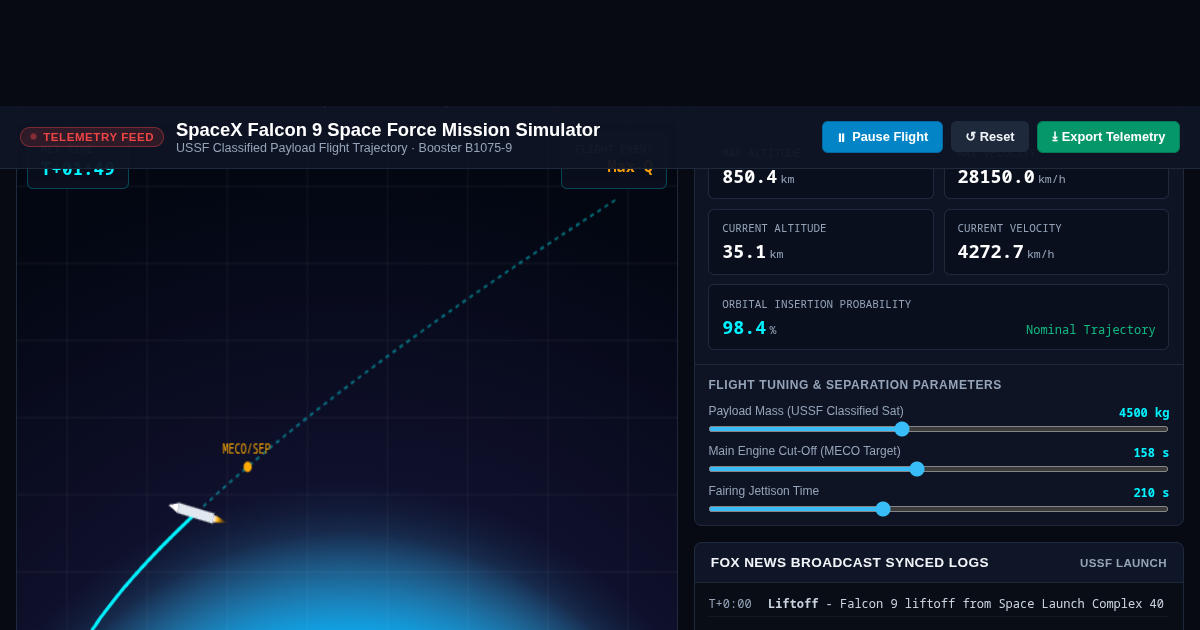Click the Liftoff log entry at T+0:00
The height and width of the screenshot is (630, 1200).
pyautogui.click(x=938, y=604)
